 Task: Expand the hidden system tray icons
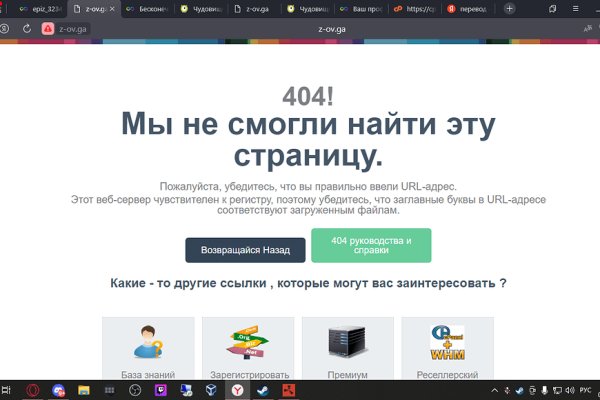coord(494,390)
